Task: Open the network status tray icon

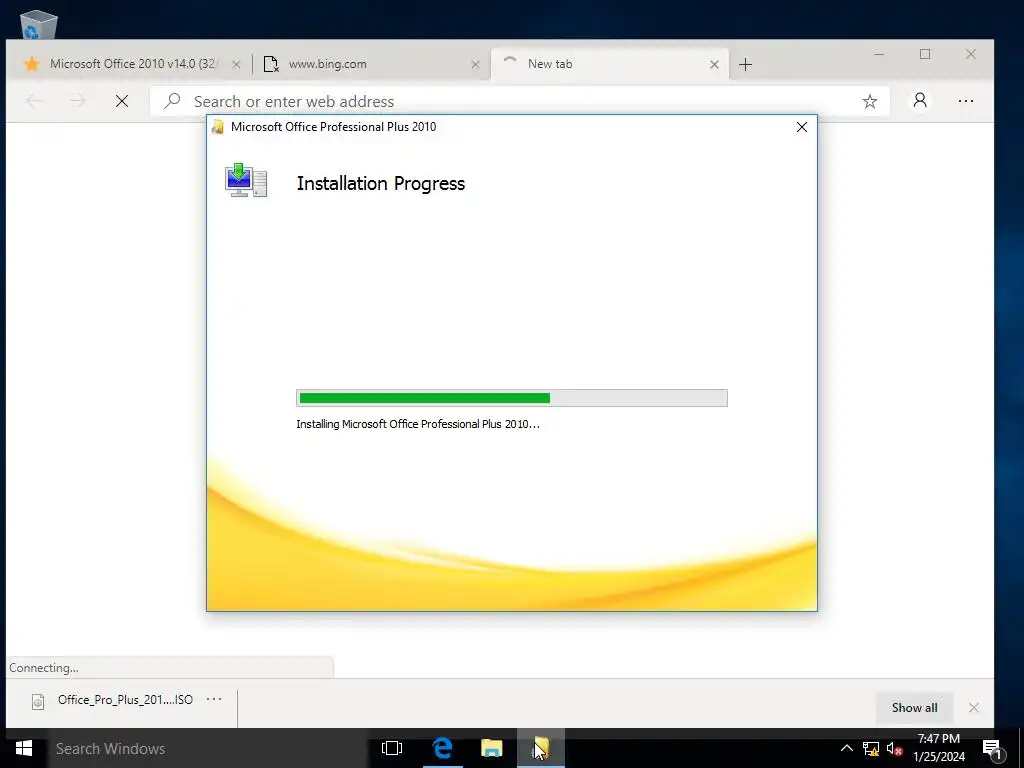Action: (871, 748)
